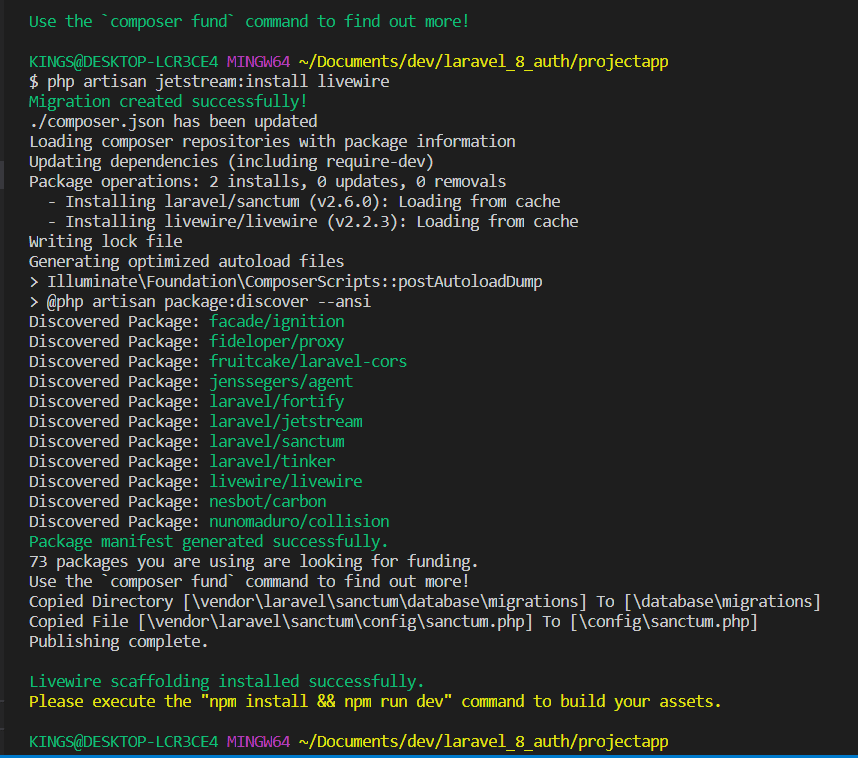The height and width of the screenshot is (758, 858).
Task: Click the fruitcake/laravel-cors package name
Action: click(x=308, y=361)
